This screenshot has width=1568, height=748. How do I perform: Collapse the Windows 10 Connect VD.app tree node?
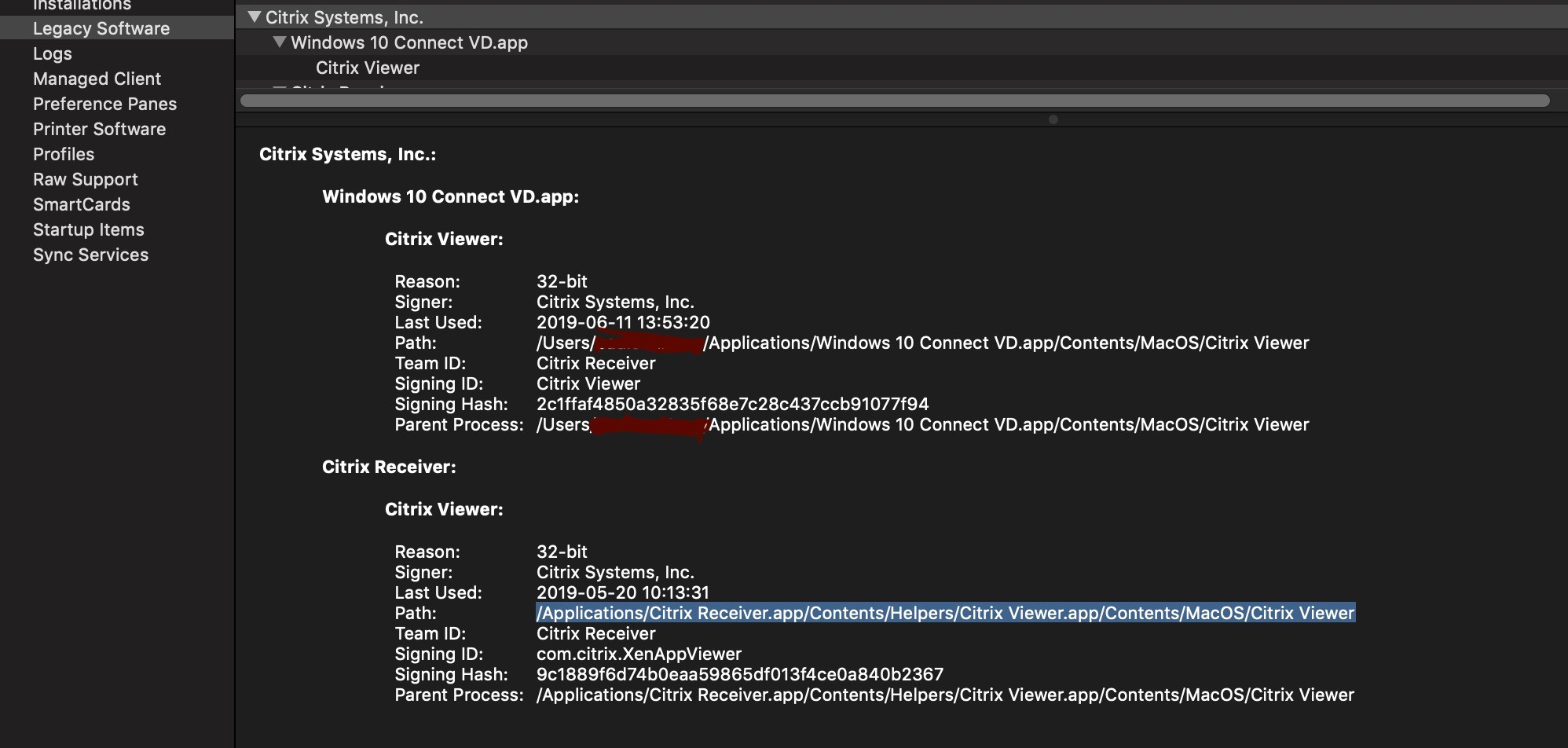(280, 42)
